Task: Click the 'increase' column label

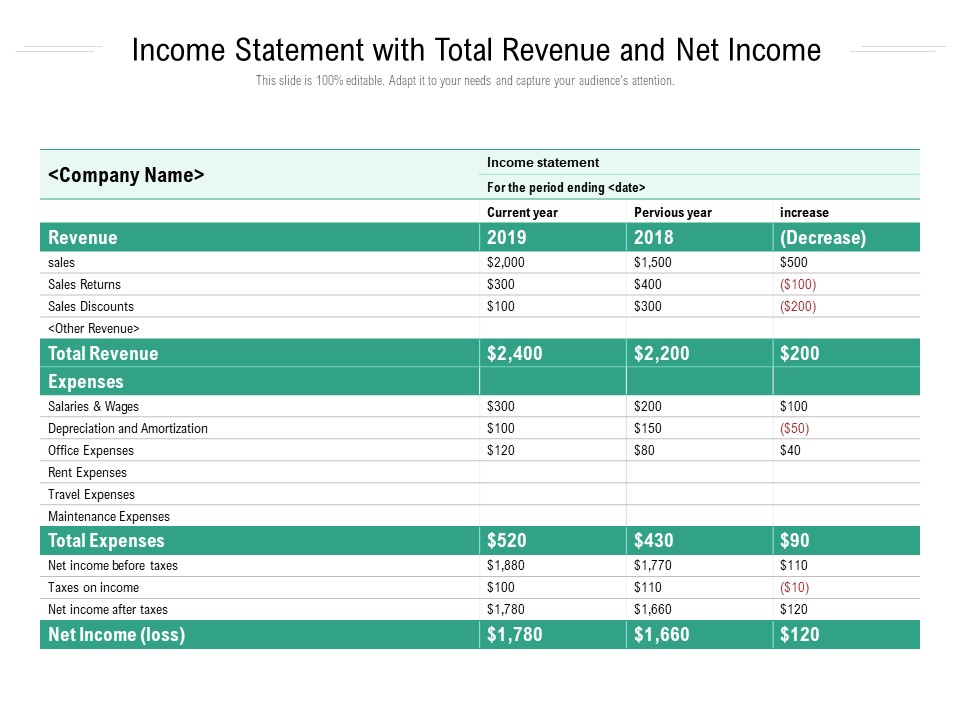Action: pyautogui.click(x=804, y=212)
